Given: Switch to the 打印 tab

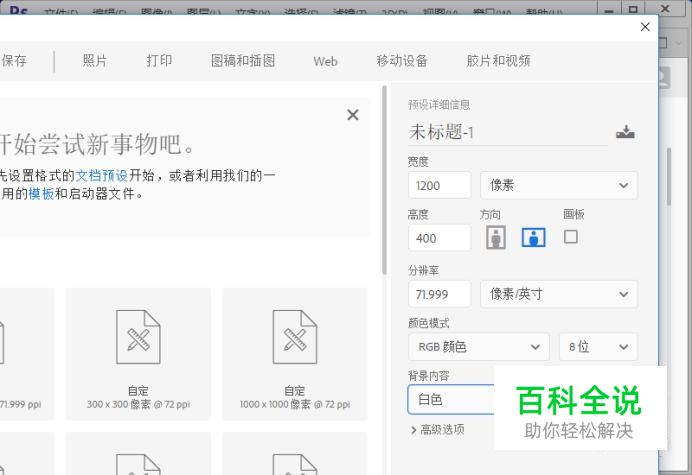Looking at the screenshot, I should pos(159,60).
